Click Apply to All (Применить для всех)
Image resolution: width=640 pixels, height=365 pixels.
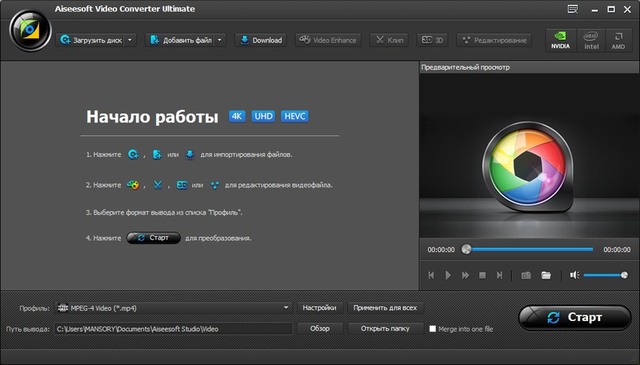(385, 308)
